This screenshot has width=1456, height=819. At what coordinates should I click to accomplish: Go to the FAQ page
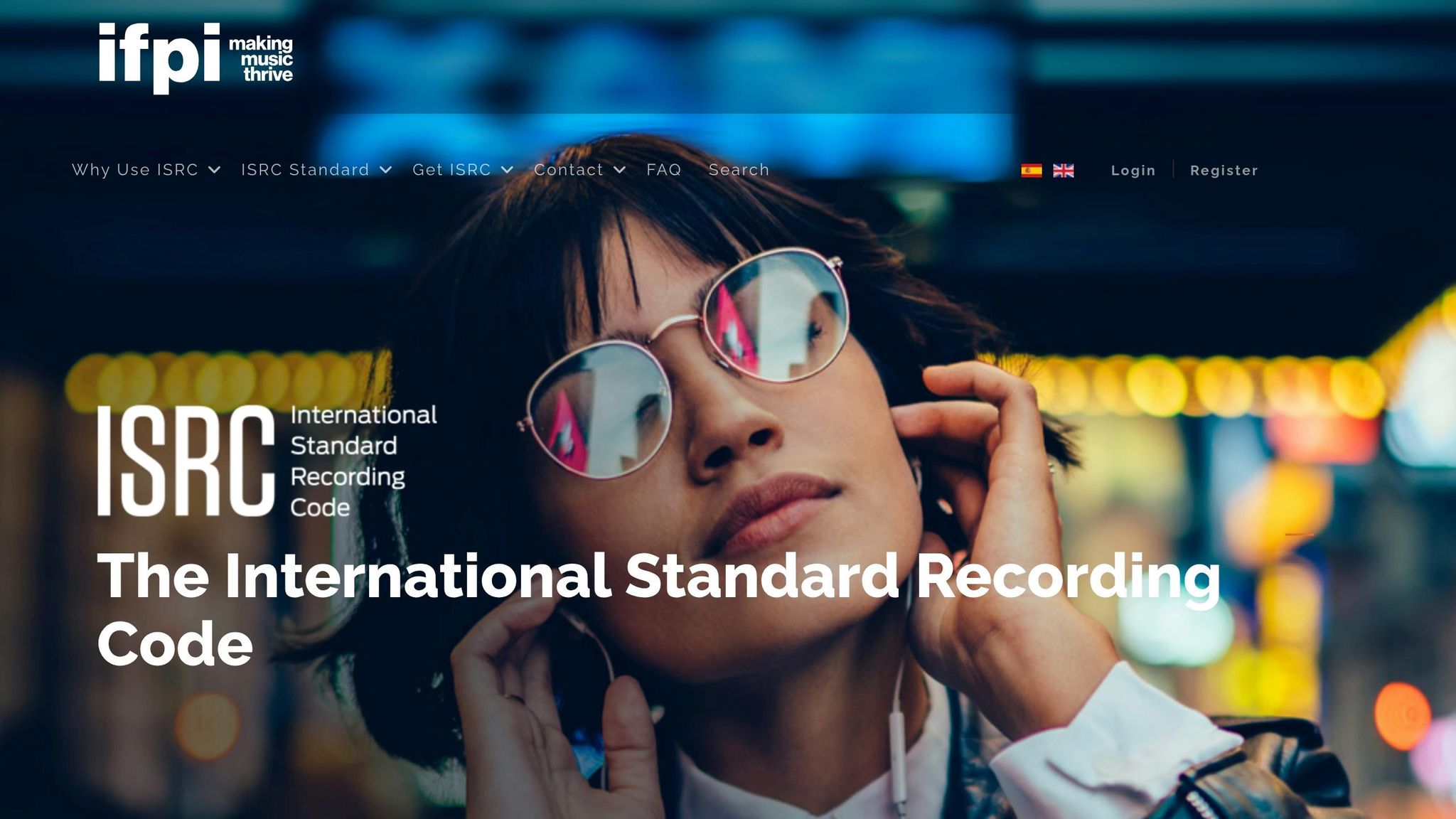664,170
